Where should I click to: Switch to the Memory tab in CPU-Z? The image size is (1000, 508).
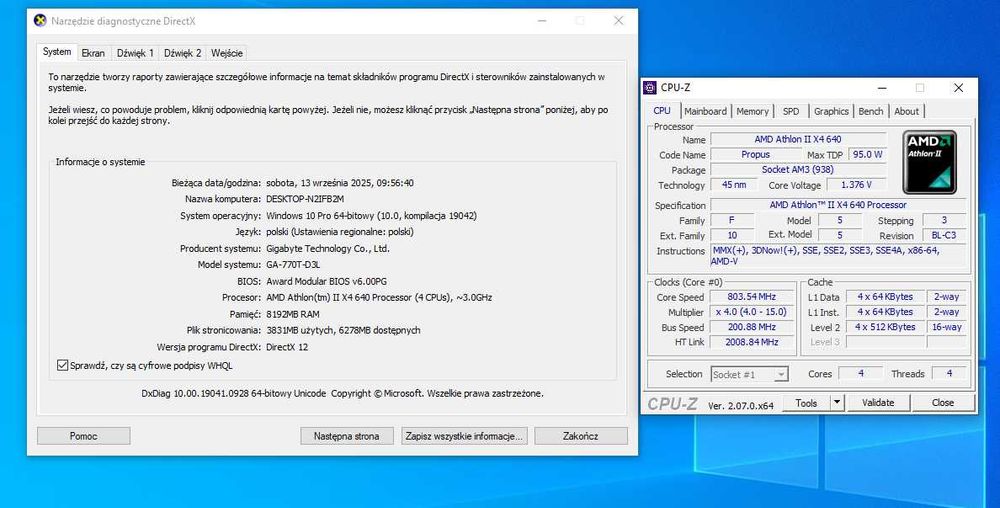pyautogui.click(x=753, y=111)
